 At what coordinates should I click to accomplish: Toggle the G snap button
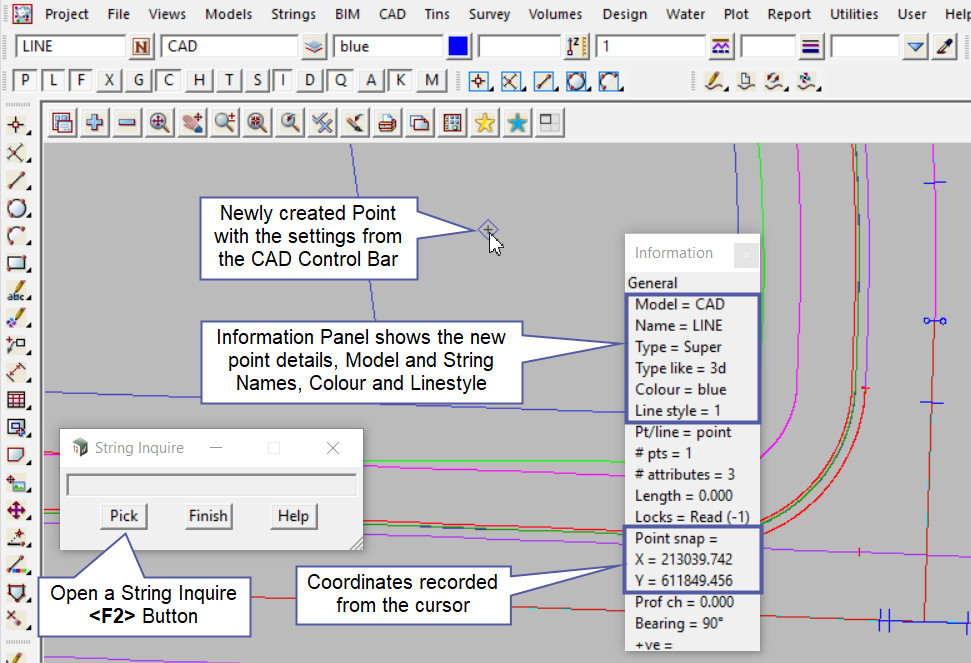pyautogui.click(x=139, y=81)
